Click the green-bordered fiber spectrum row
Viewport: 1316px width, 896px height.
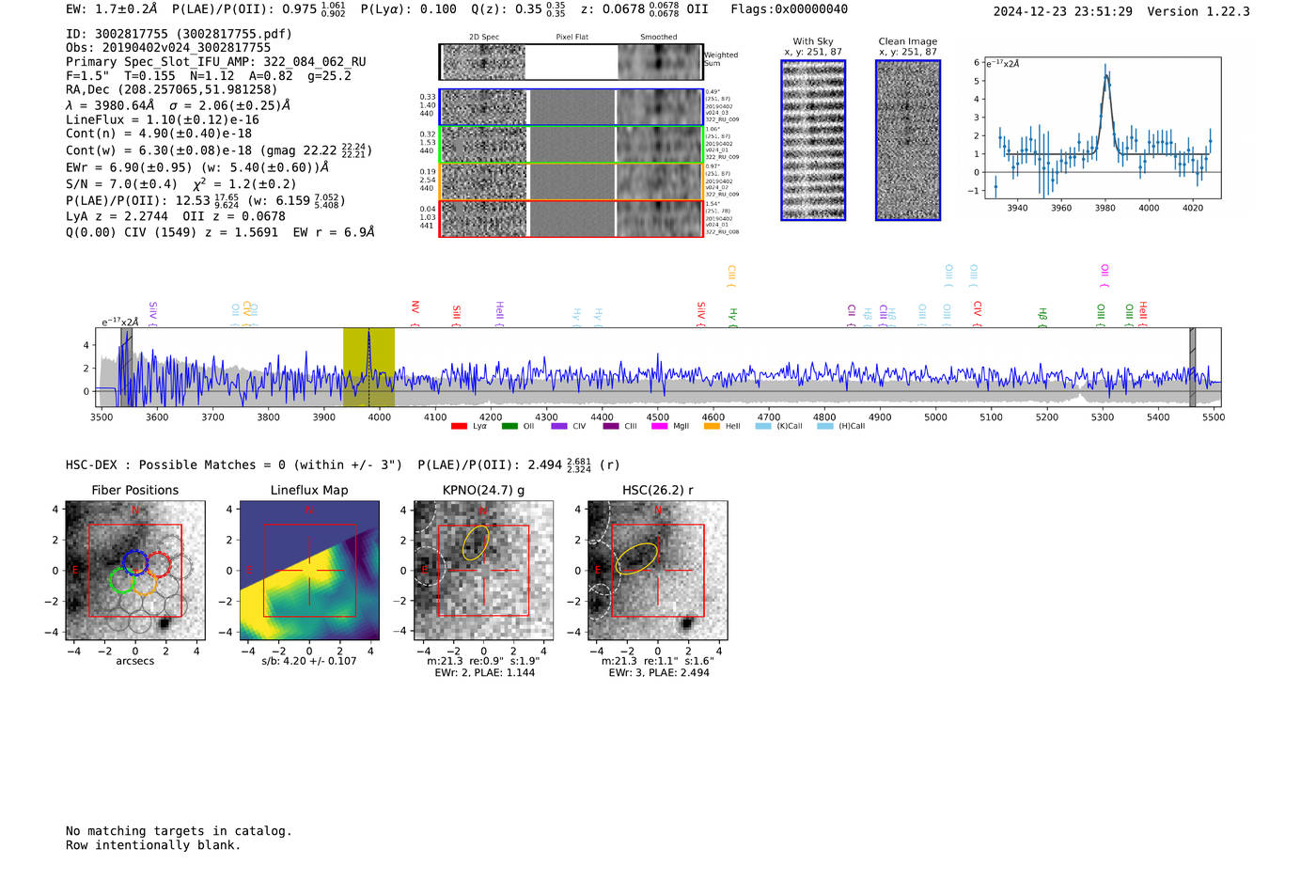point(571,145)
